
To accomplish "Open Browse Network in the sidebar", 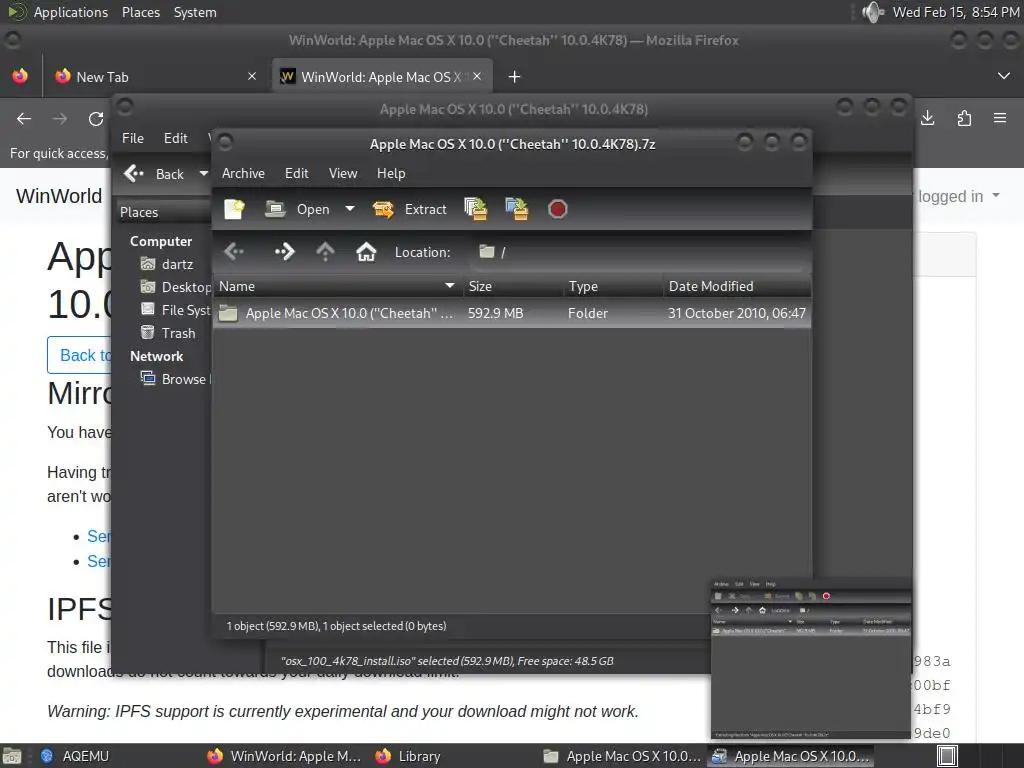I will (x=176, y=379).
